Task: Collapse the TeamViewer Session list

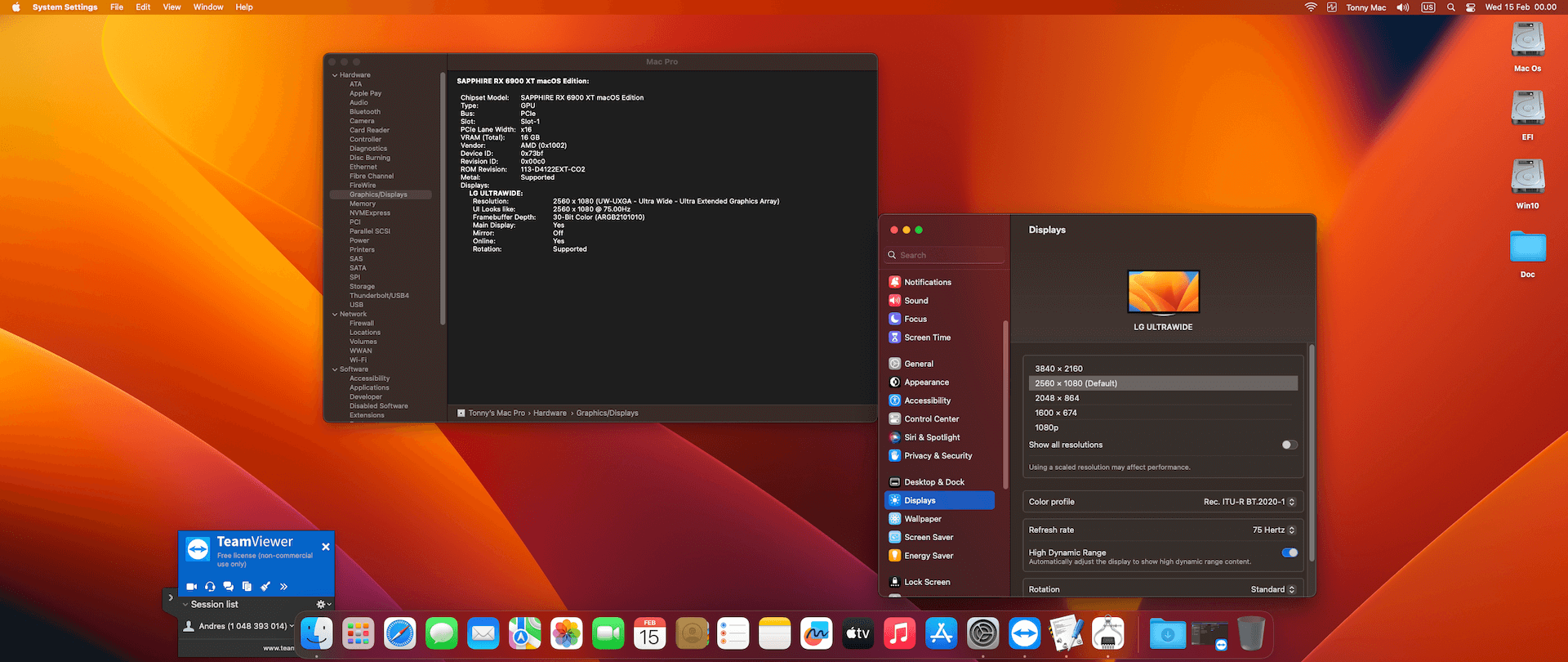Action: point(185,605)
